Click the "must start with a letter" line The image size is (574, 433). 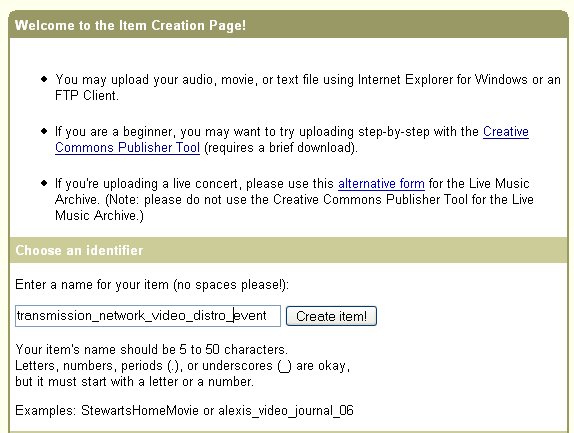coord(134,382)
